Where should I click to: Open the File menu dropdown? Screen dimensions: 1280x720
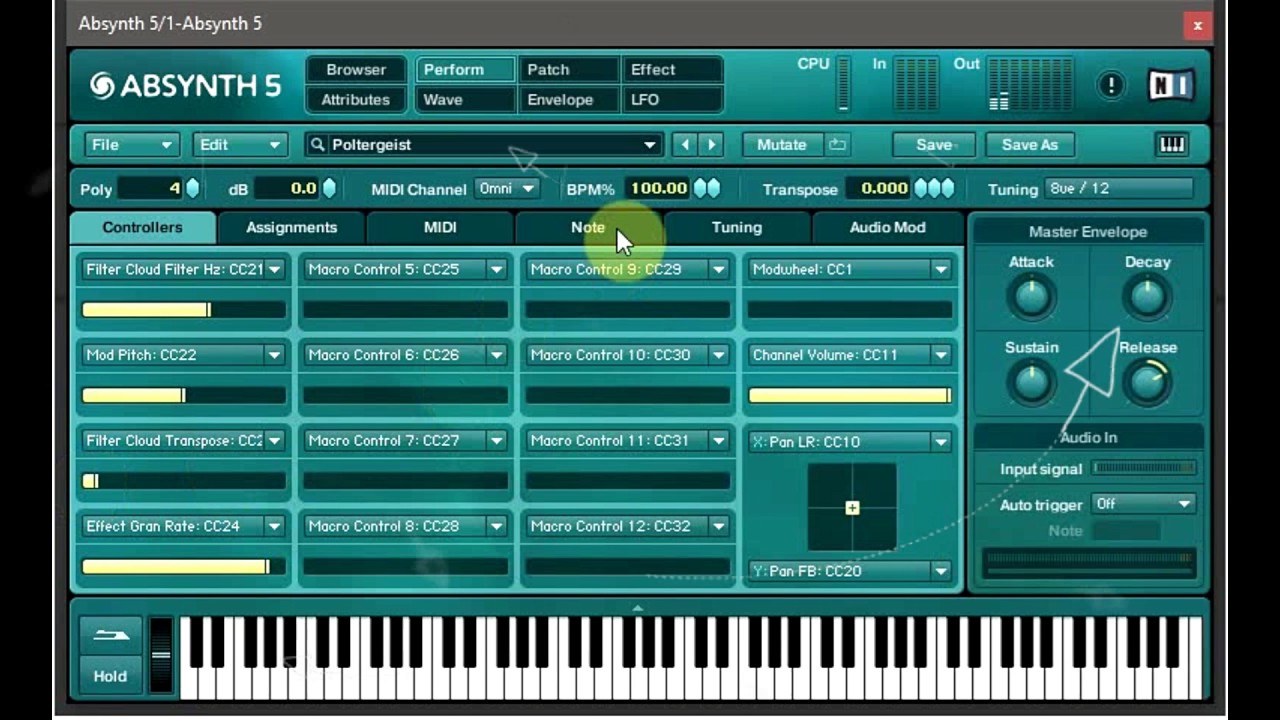point(131,145)
